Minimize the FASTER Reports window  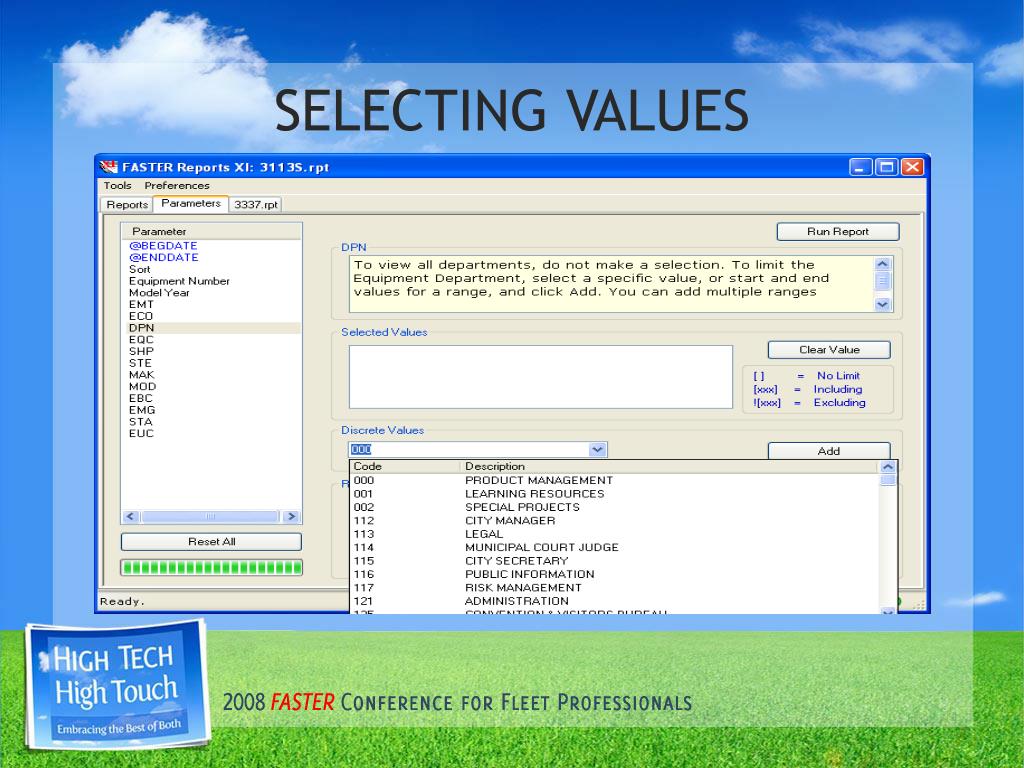(861, 167)
